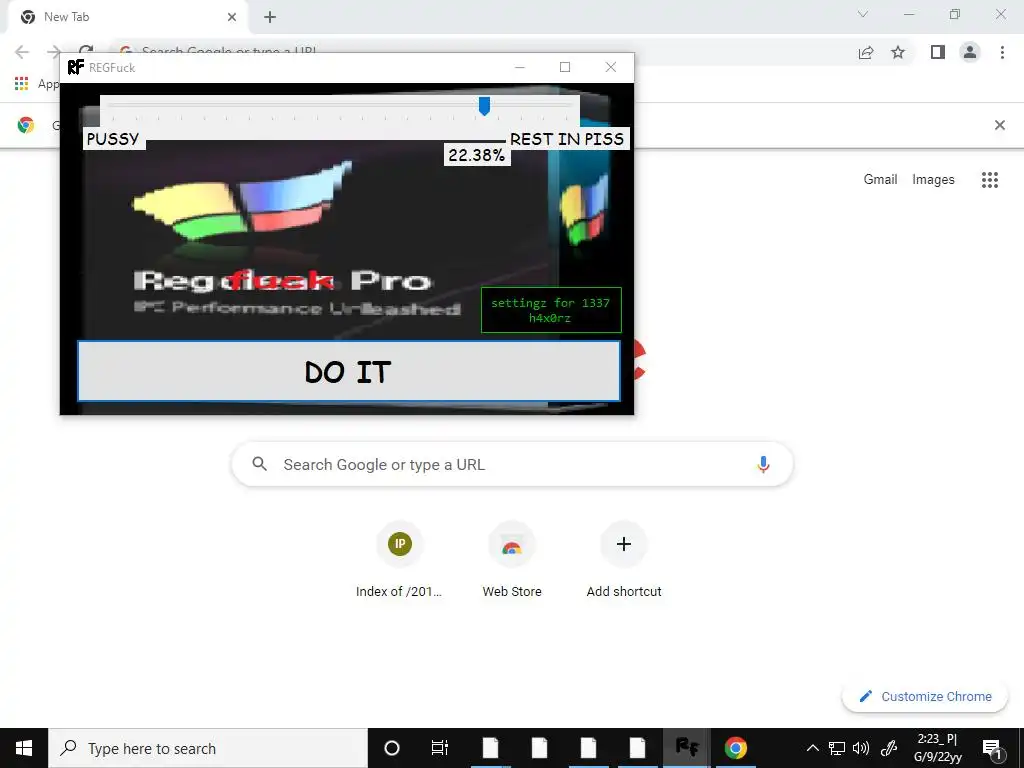This screenshot has width=1024, height=768.
Task: Dismiss the Chrome info bar
Action: (x=1000, y=125)
